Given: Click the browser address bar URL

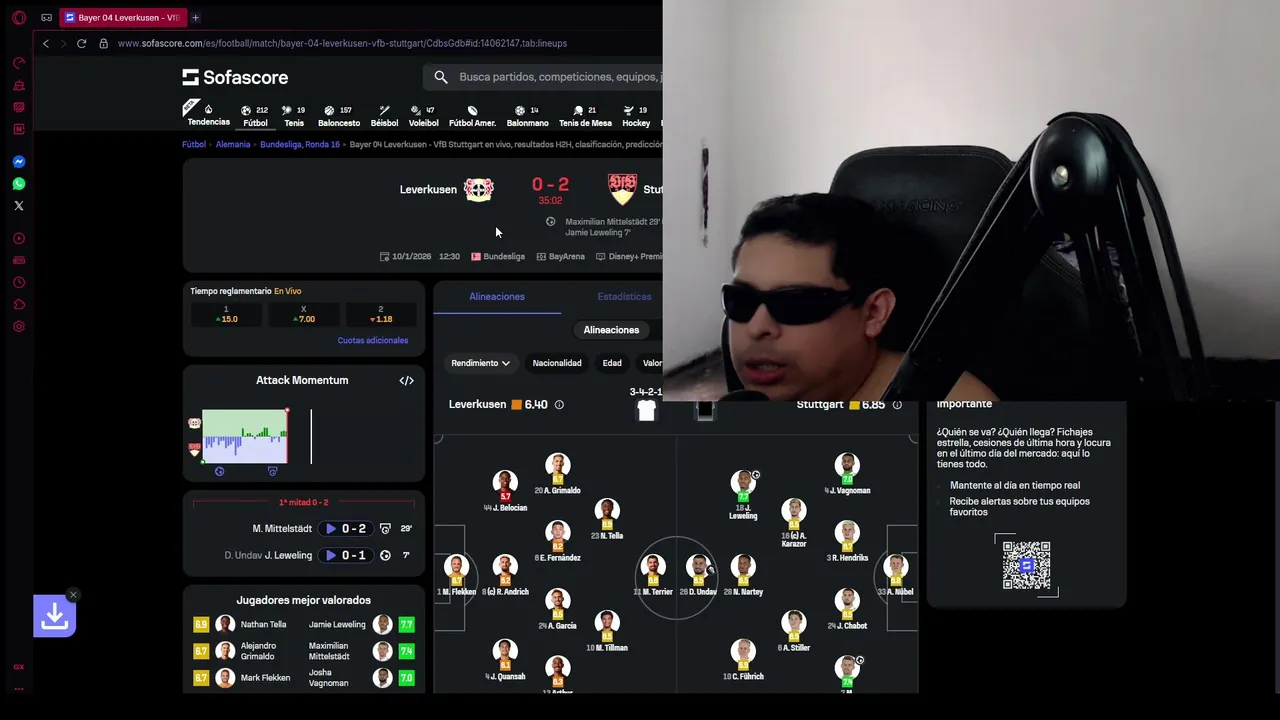Looking at the screenshot, I should click(x=342, y=43).
